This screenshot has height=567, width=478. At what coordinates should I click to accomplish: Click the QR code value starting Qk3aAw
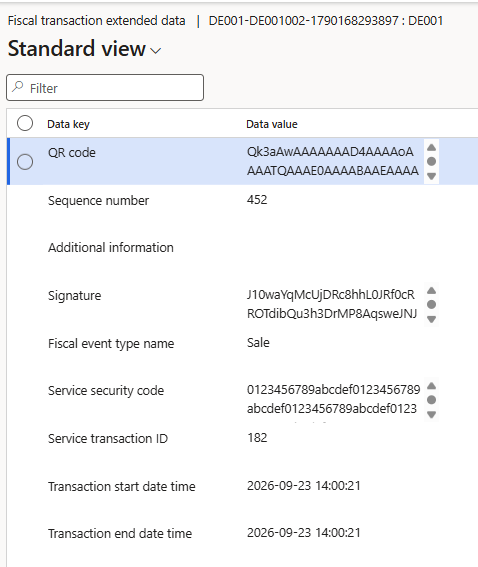coord(333,161)
